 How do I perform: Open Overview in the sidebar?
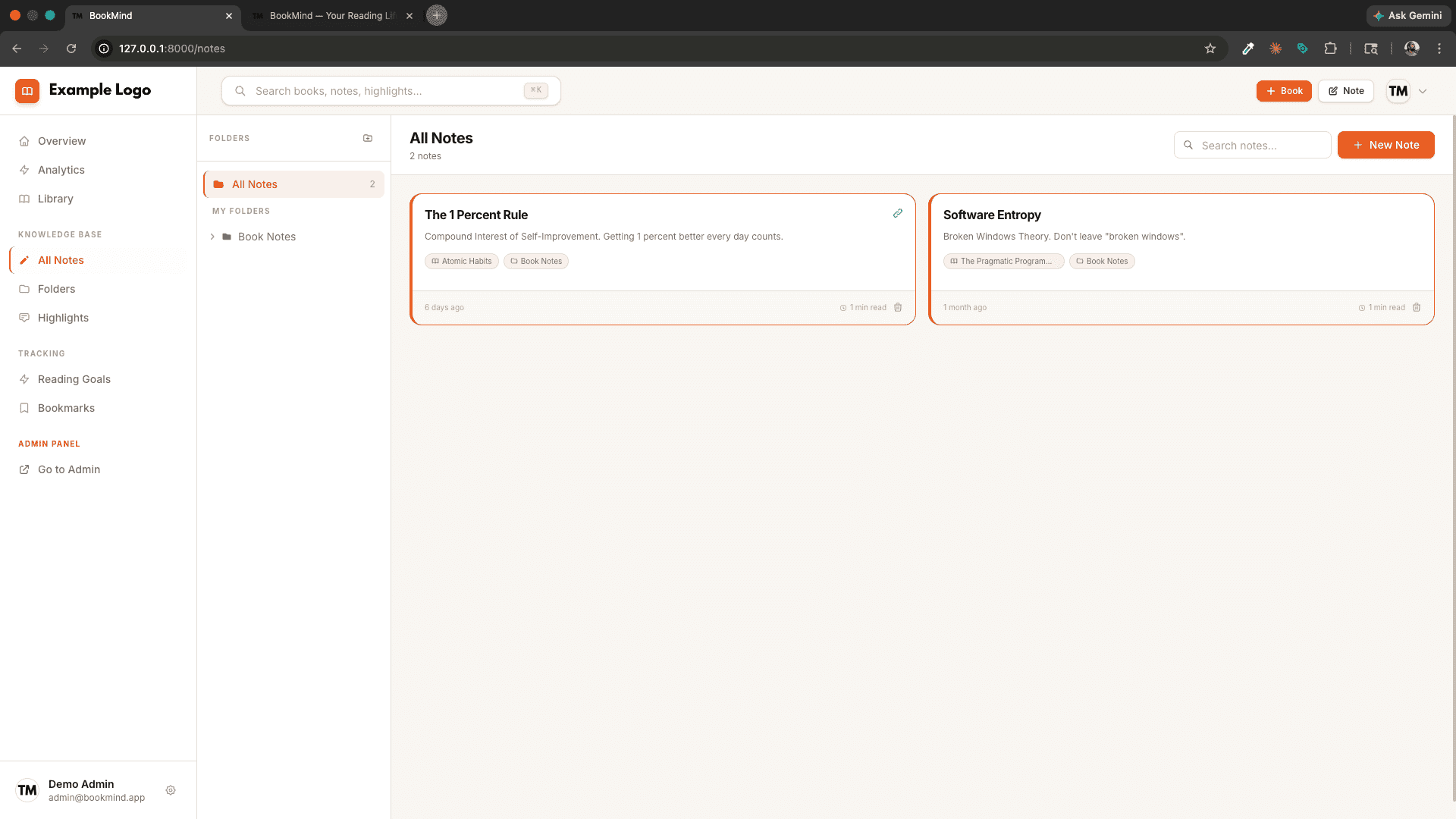(x=99, y=141)
